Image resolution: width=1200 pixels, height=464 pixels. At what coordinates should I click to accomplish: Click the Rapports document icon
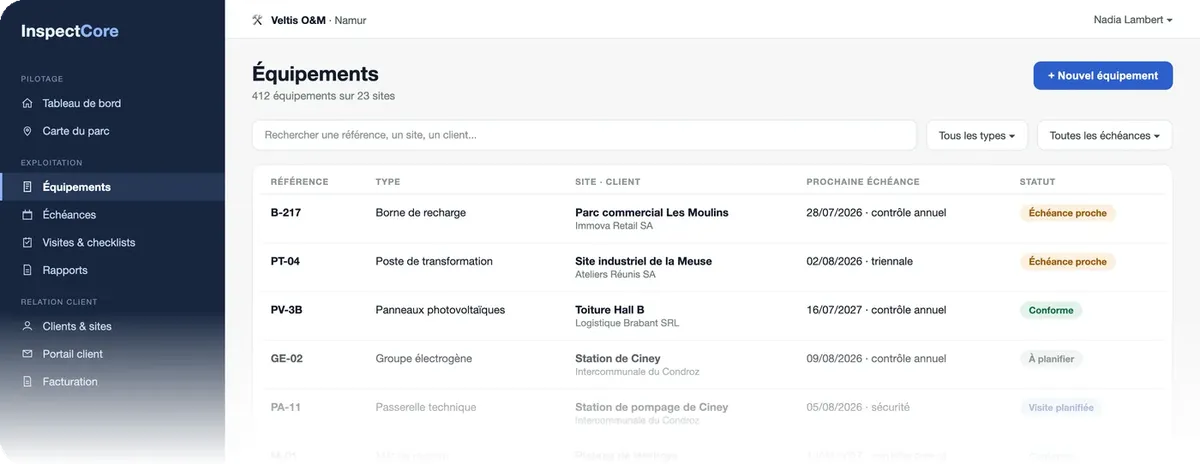(x=28, y=270)
